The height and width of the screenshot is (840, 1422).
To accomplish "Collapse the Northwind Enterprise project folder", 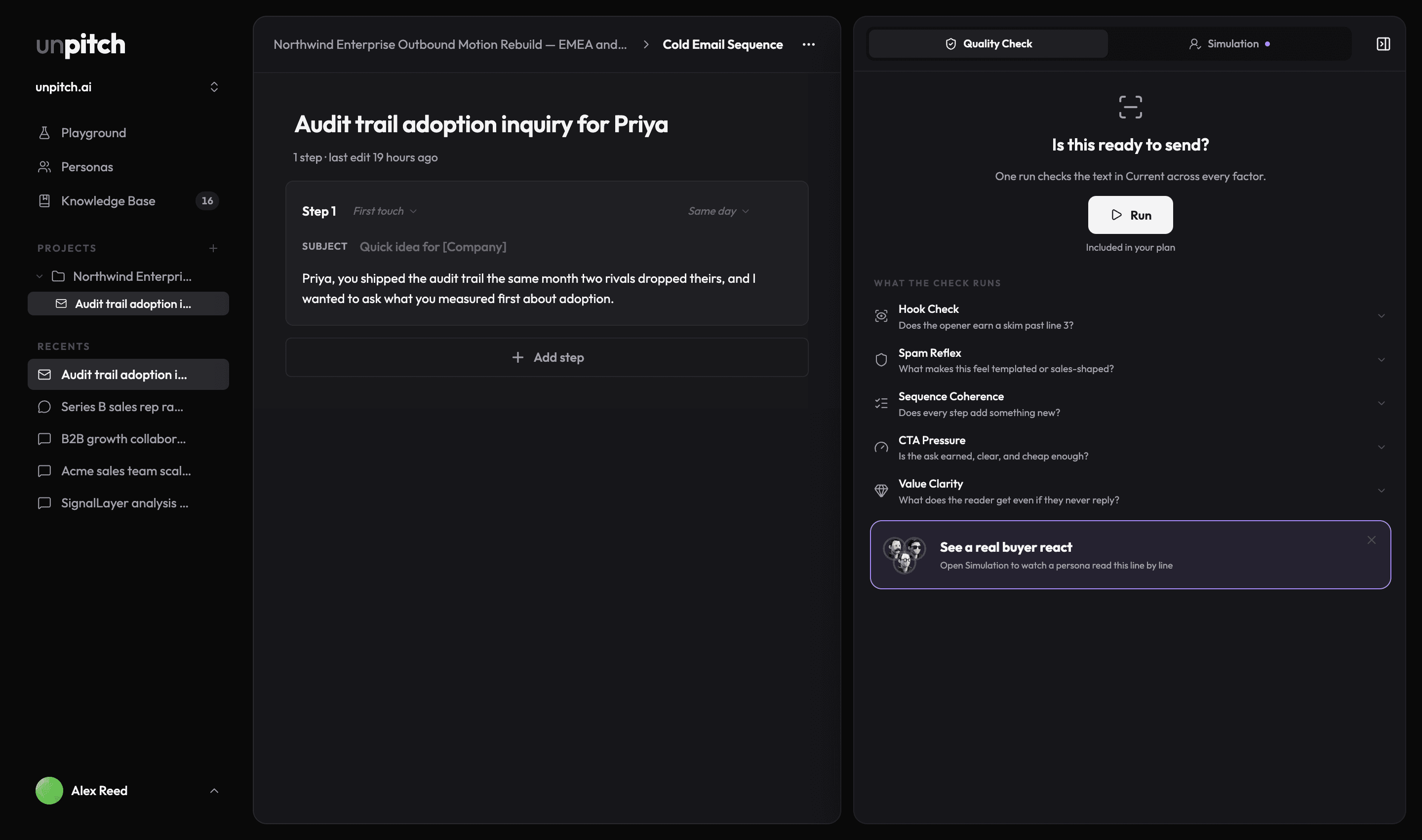I will [x=39, y=276].
